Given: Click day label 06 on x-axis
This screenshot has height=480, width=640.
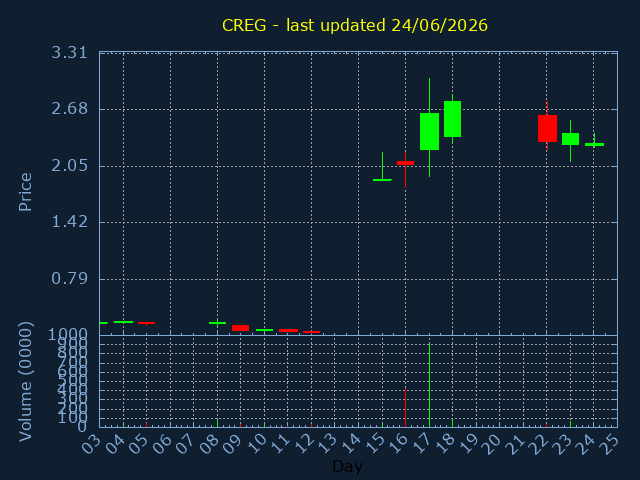Looking at the screenshot, I should click(162, 444).
